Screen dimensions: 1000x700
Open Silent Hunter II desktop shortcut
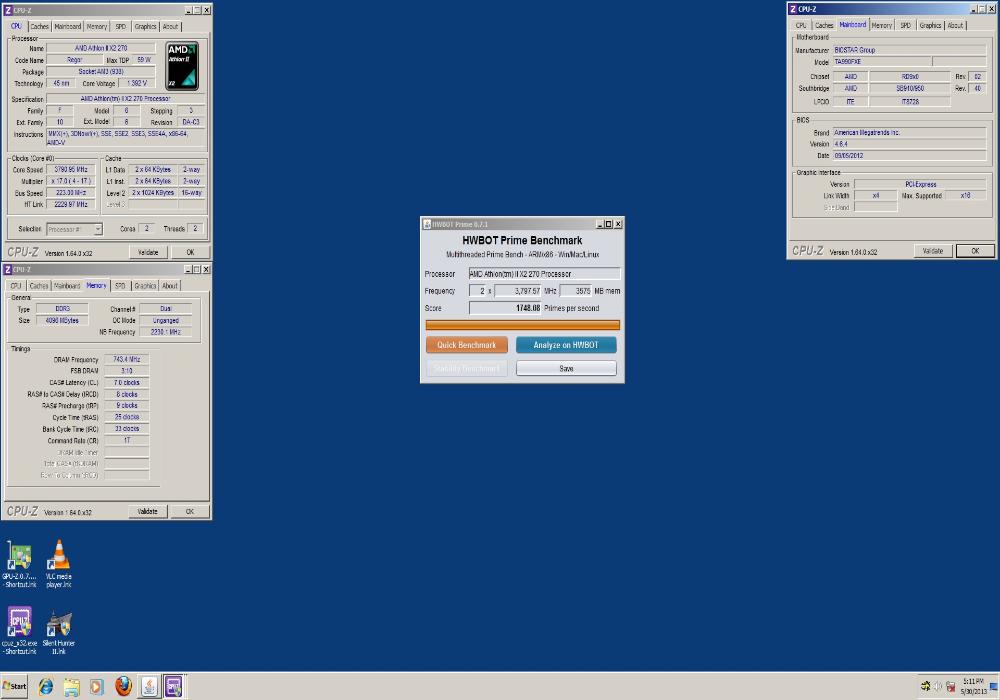click(58, 631)
